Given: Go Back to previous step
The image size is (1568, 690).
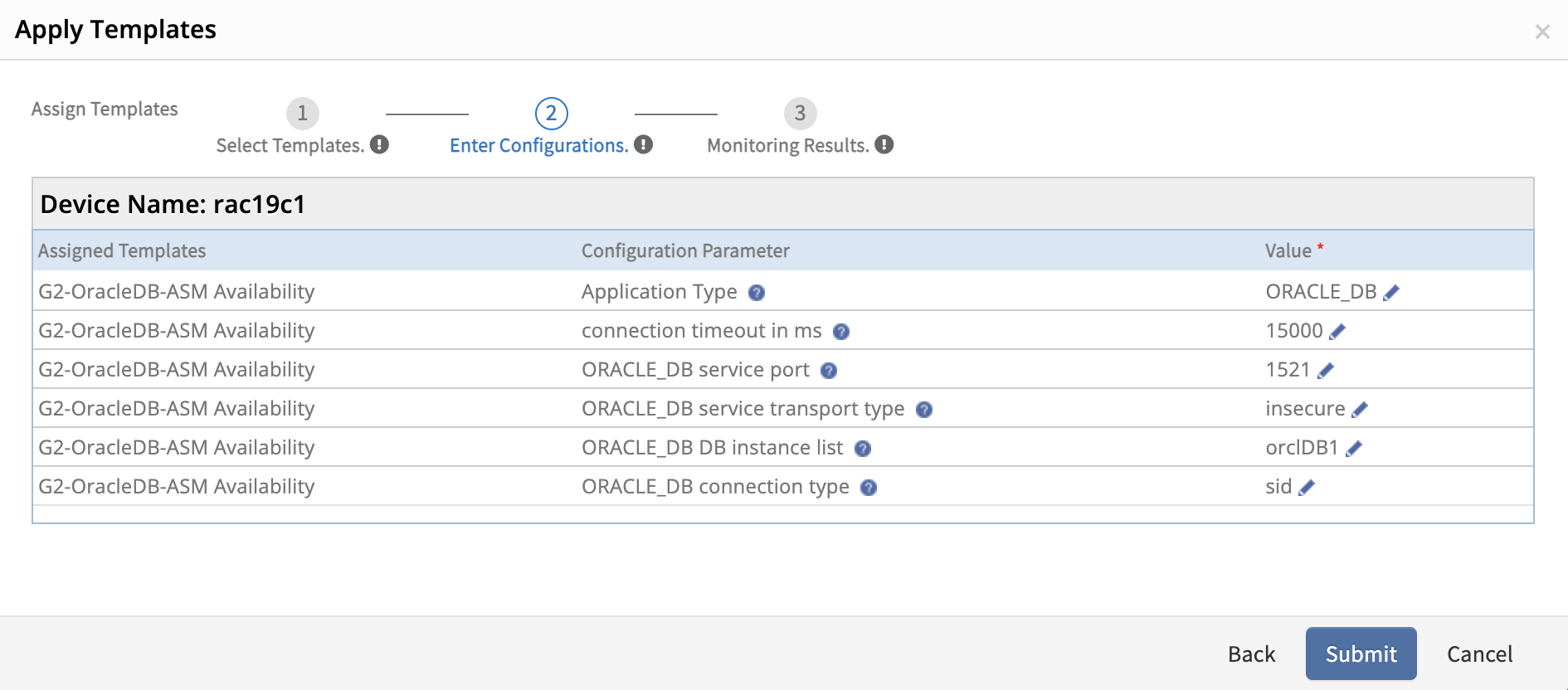Looking at the screenshot, I should click(x=1251, y=654).
